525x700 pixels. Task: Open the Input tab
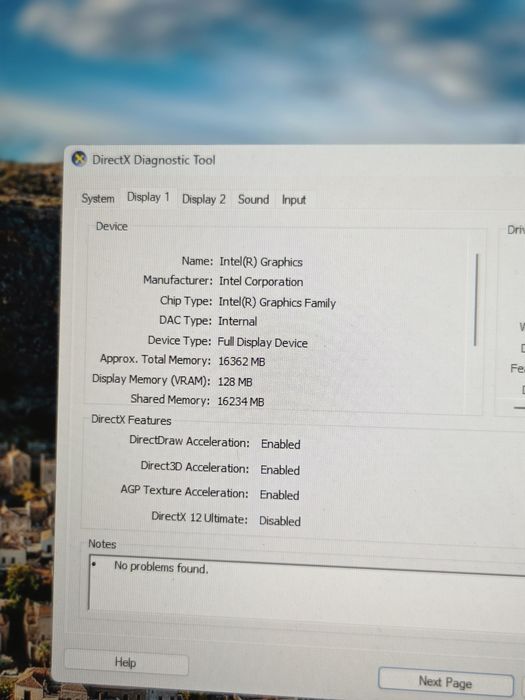(293, 200)
